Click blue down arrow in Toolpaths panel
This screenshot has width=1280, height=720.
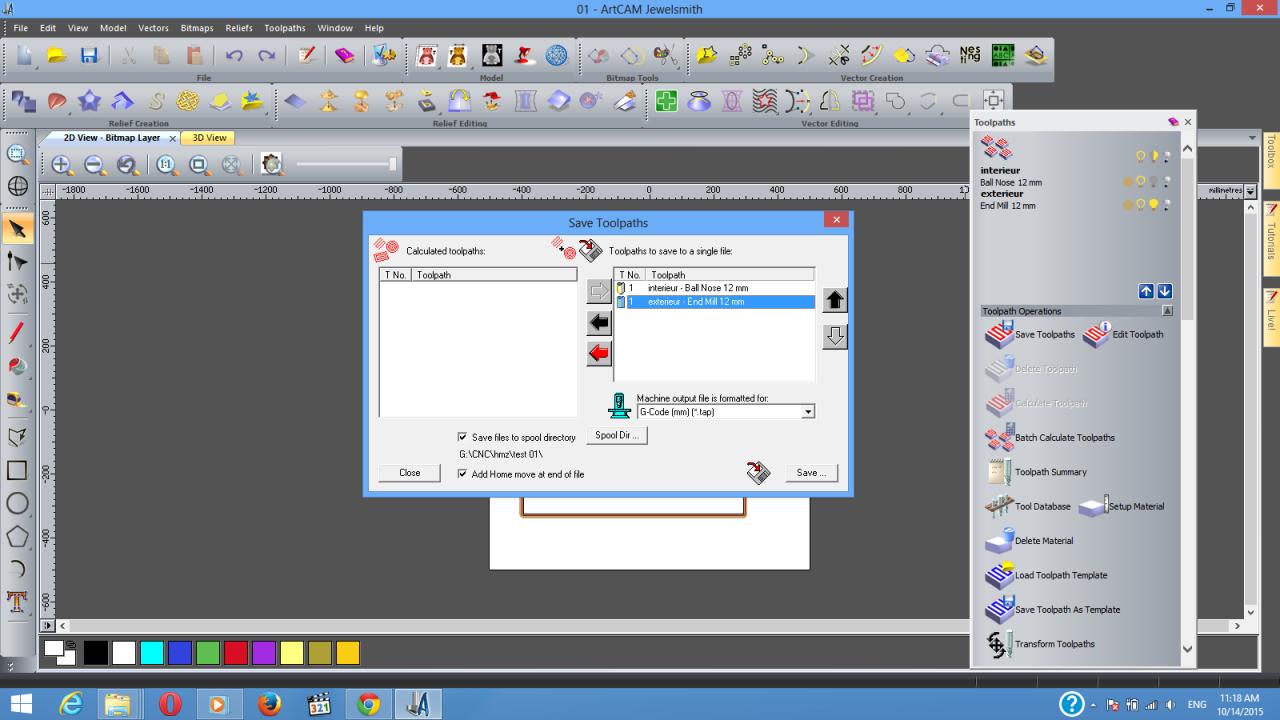click(x=1165, y=291)
